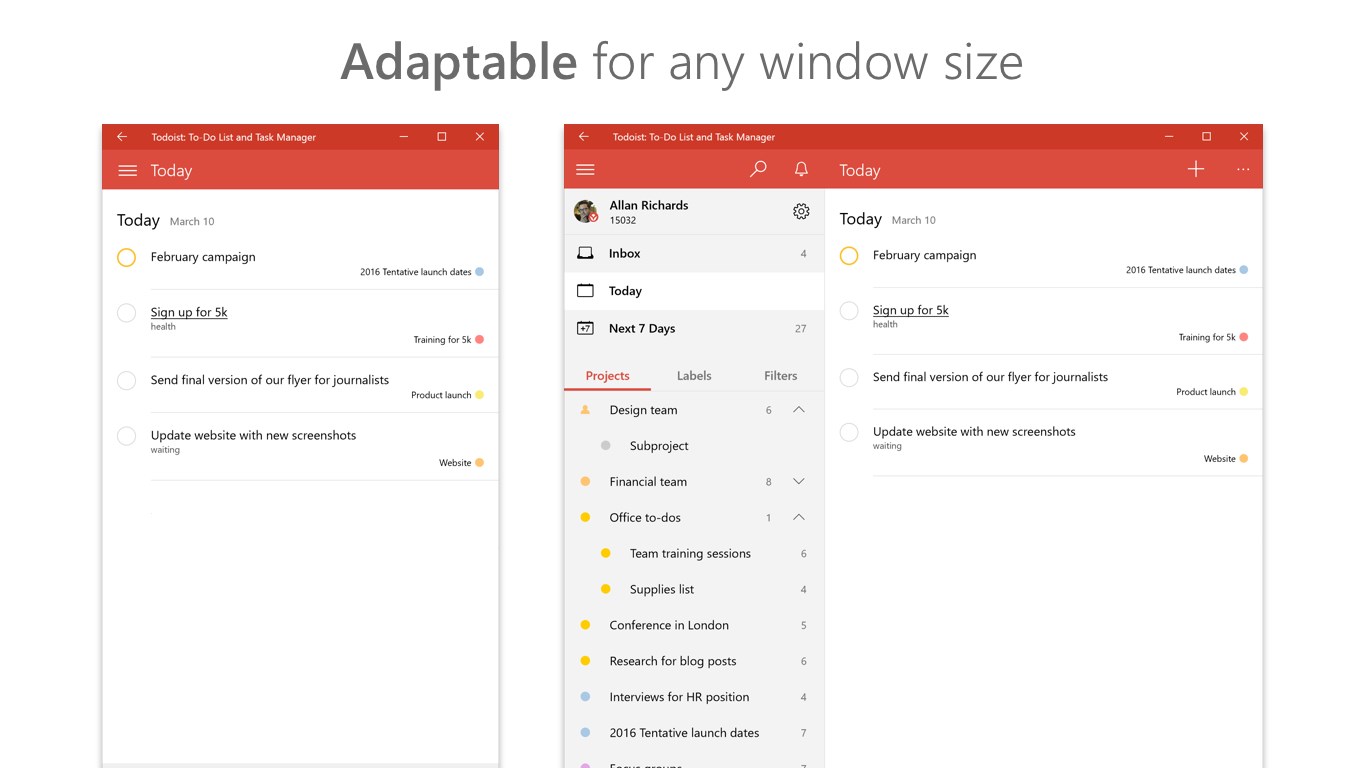This screenshot has height=768, width=1366.
Task: Open Sign up for 5k link in left window
Action: tap(189, 312)
